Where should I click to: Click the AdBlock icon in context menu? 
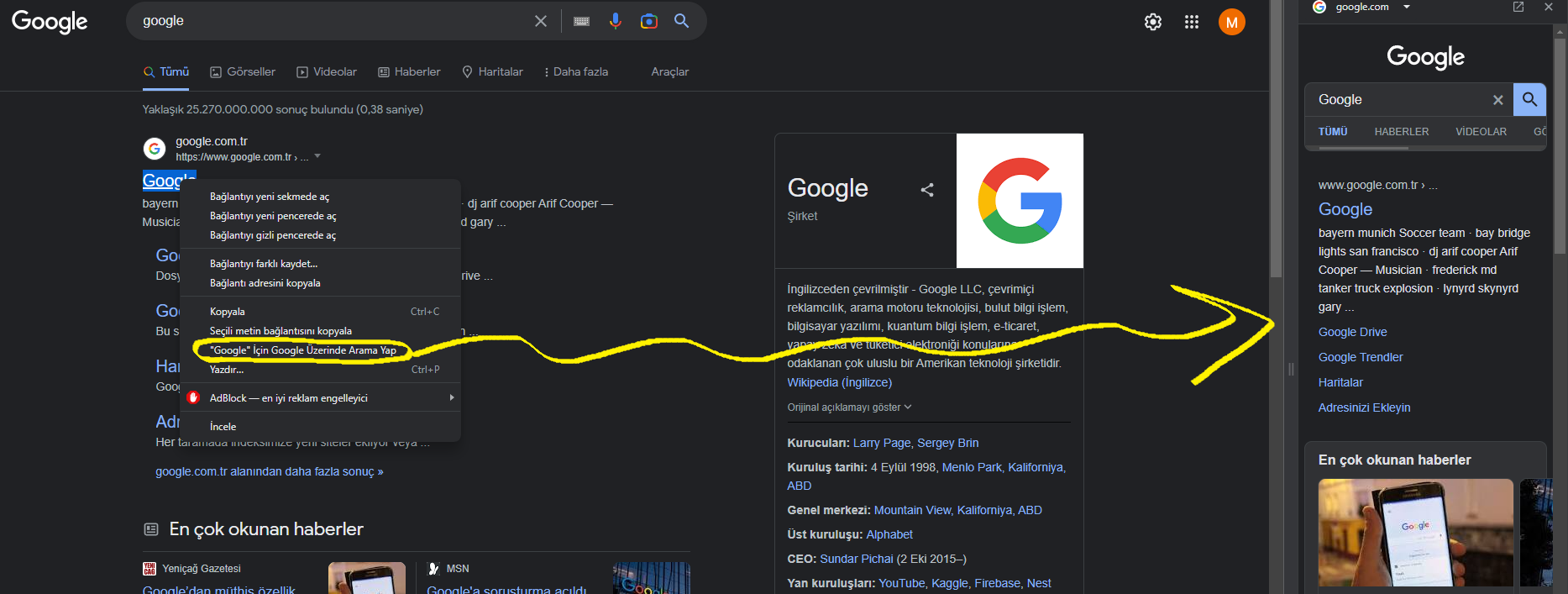click(x=193, y=397)
